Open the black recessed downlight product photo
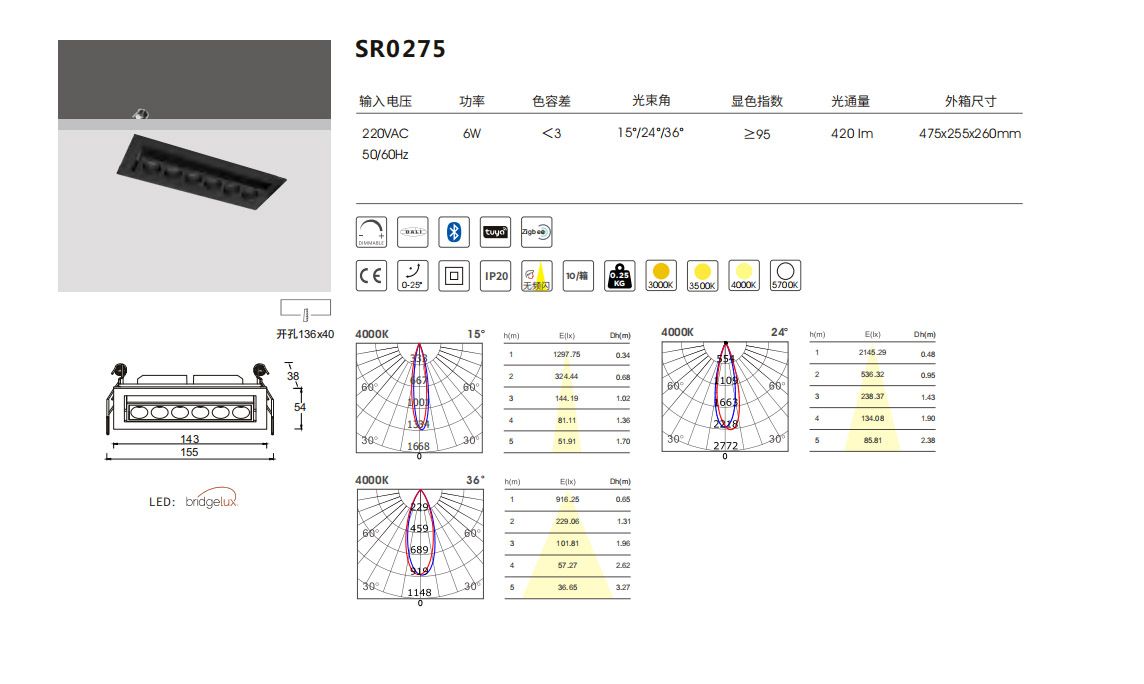 coord(194,166)
